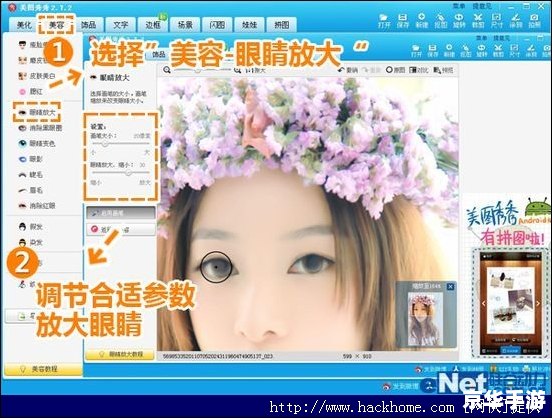The width and height of the screenshot is (552, 418).
Task: Select the 染发 hair dye tool
Action: click(31, 242)
